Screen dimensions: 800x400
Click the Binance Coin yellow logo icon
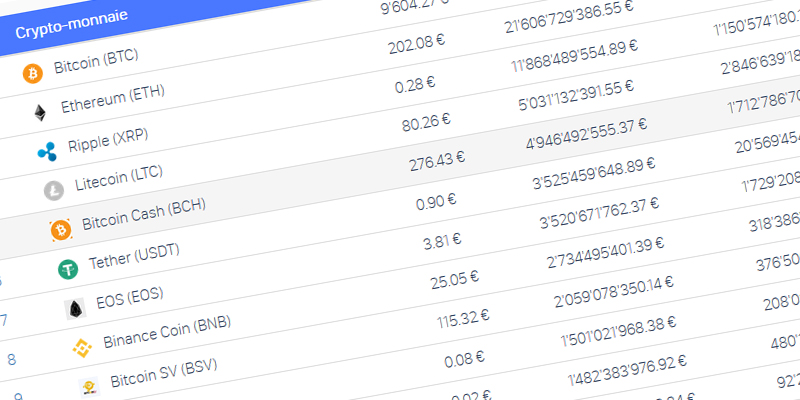(82, 348)
